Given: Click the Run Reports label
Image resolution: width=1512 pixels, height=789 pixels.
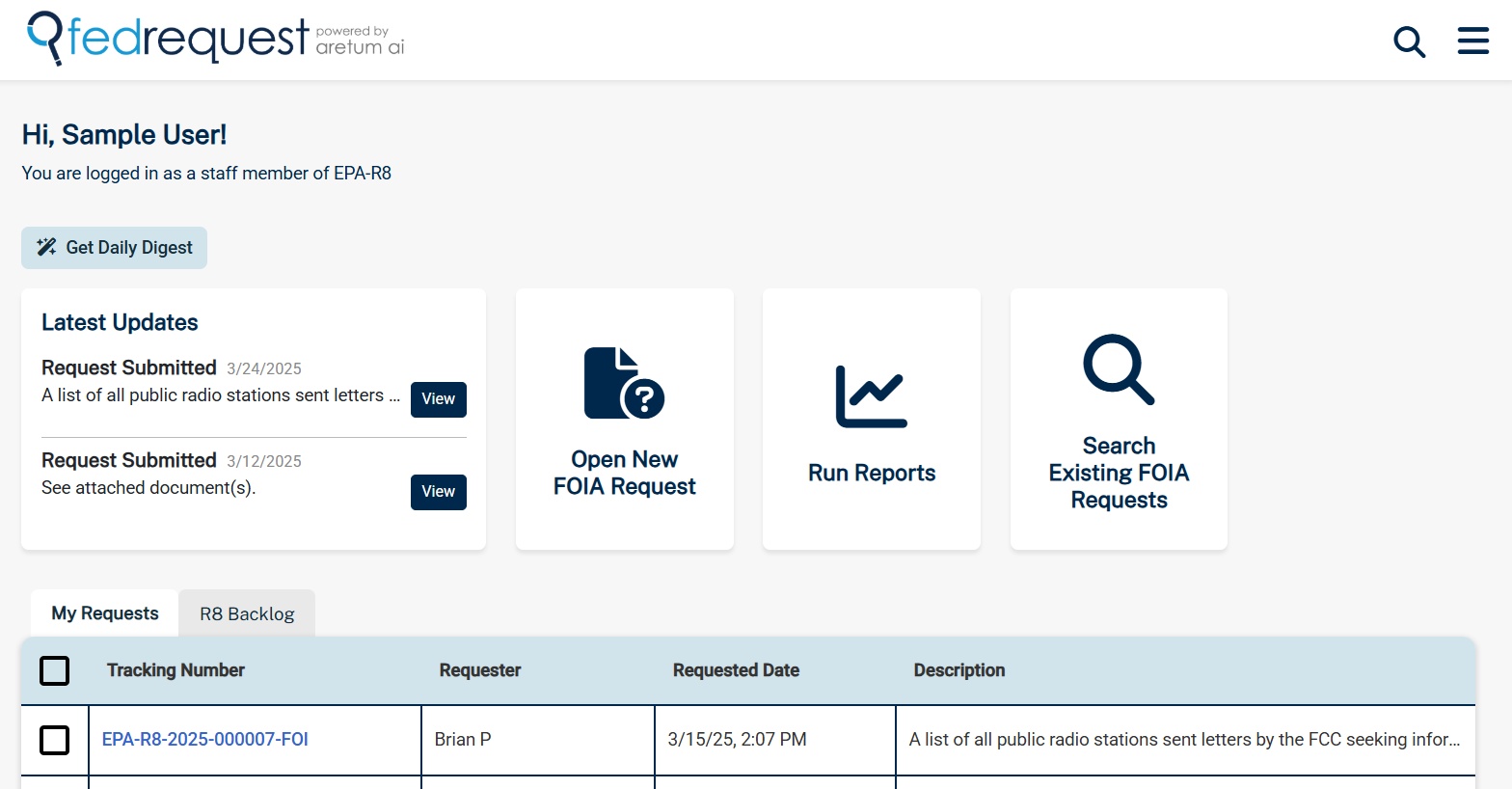Looking at the screenshot, I should (872, 473).
